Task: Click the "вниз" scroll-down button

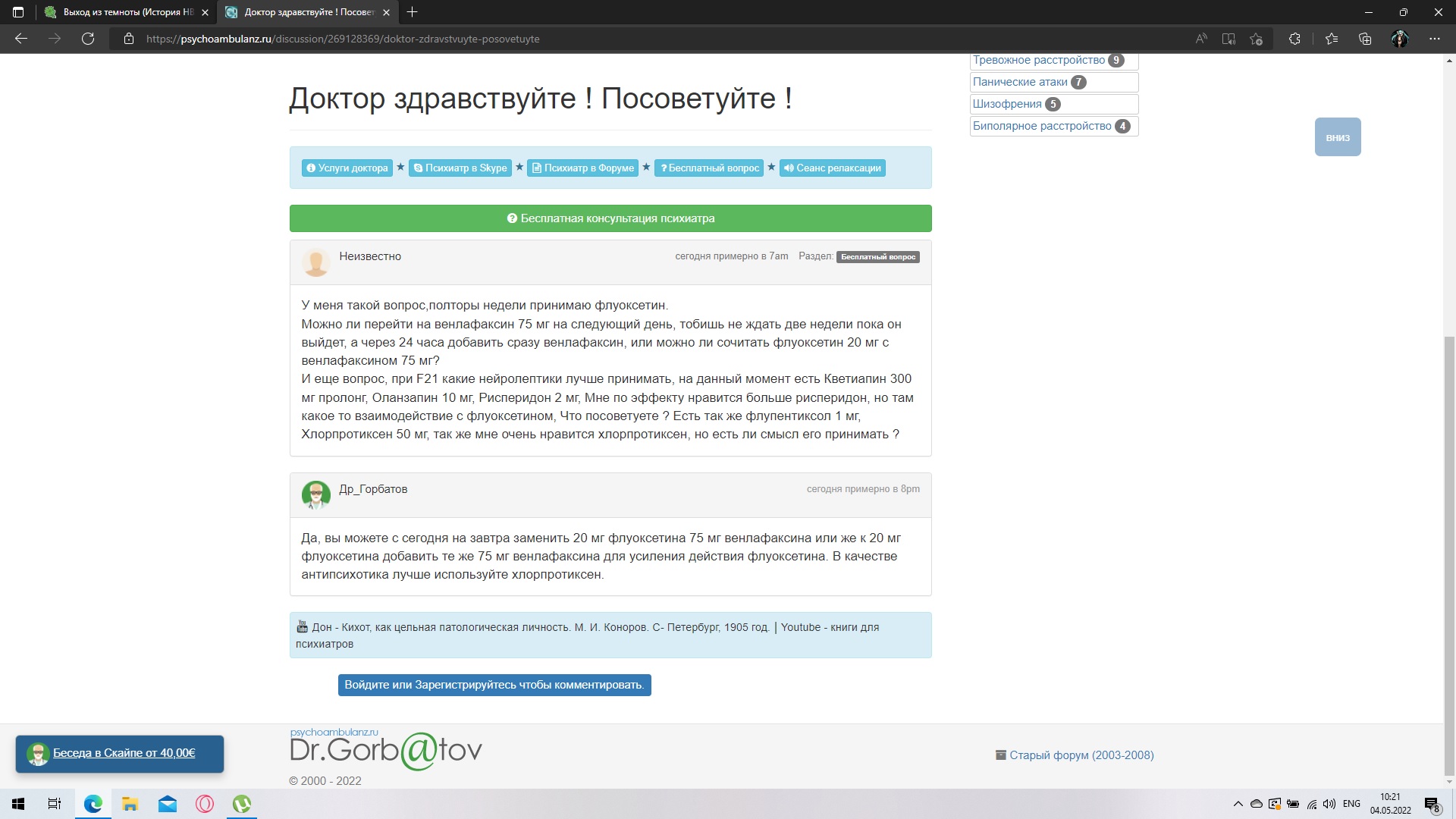Action: [1337, 137]
